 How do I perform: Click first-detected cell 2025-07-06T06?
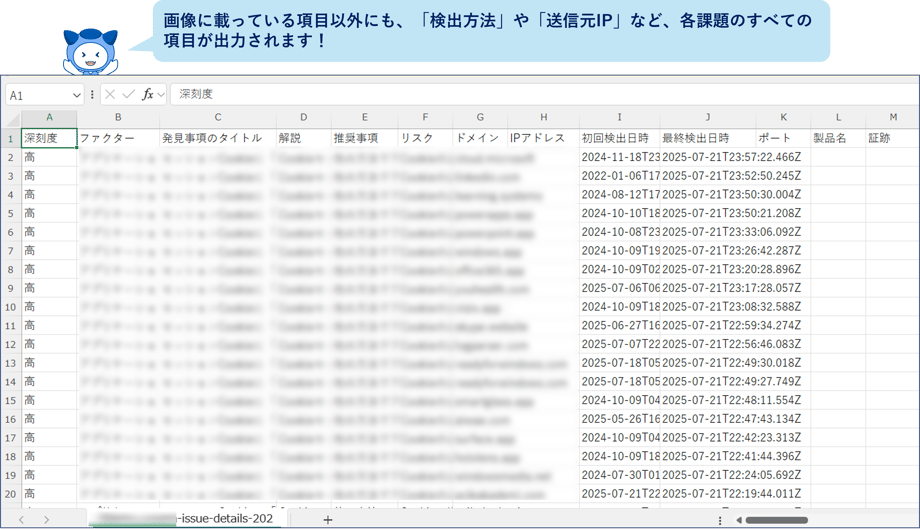[620, 288]
